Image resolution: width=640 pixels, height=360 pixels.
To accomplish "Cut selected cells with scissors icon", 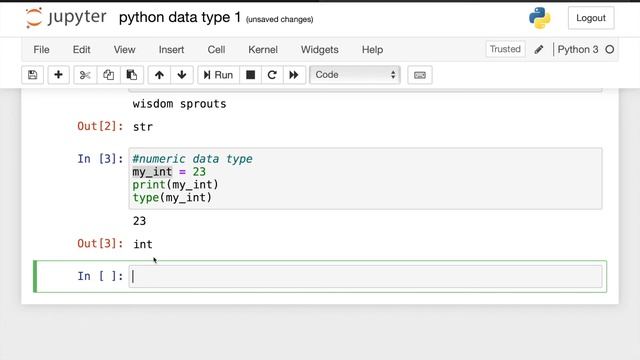I will [85, 75].
